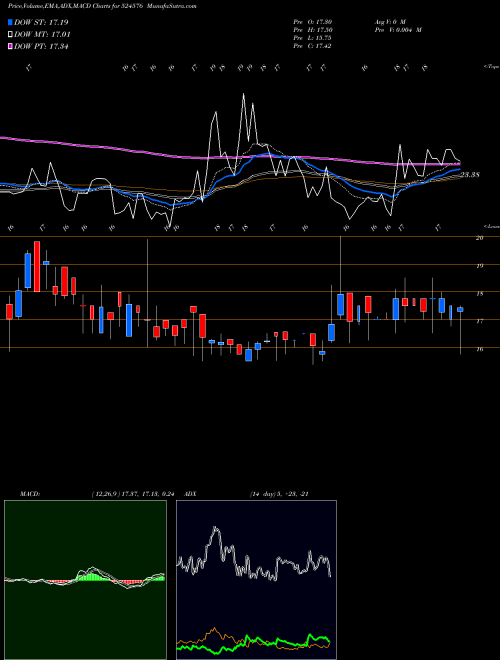
Task: Open the green MACD histogram chart panel
Action: click(x=85, y=580)
